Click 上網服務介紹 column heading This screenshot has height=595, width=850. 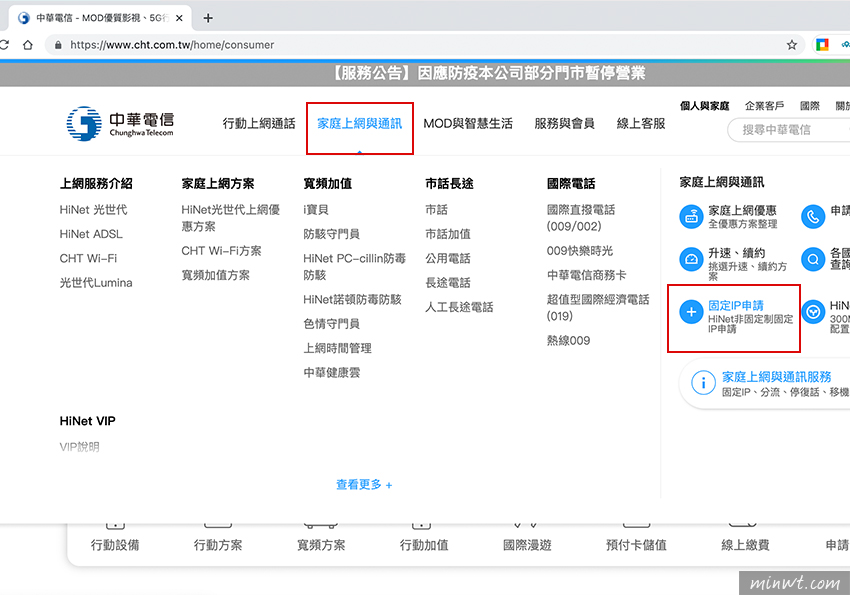[x=96, y=184]
